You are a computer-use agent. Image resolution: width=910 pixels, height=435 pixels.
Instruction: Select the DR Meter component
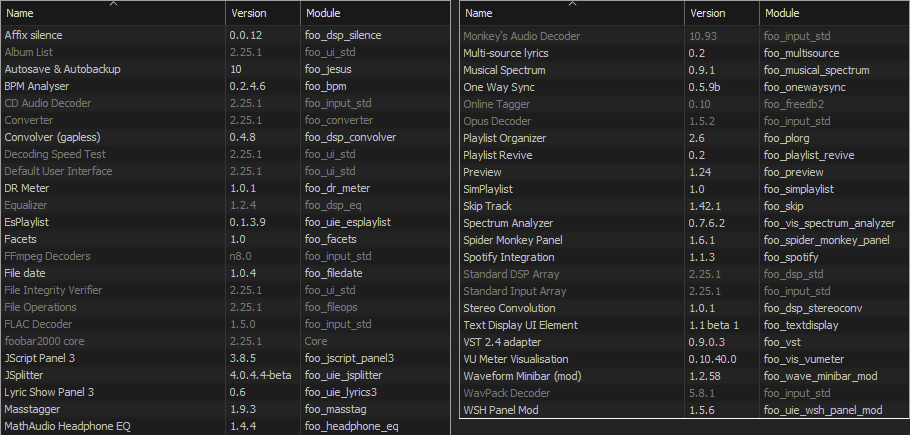[x=226, y=188]
